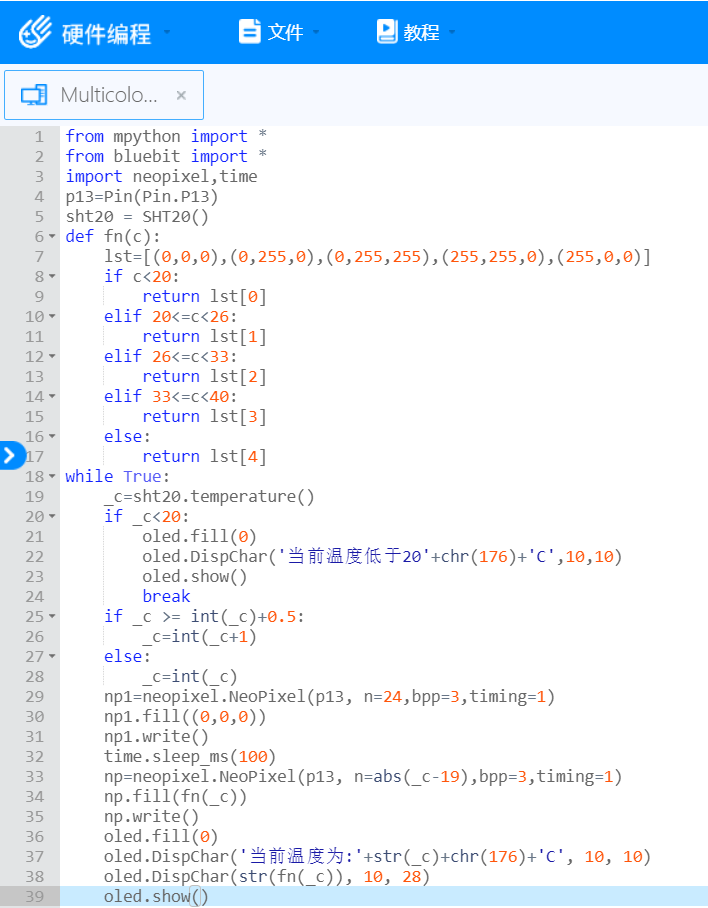Viewport: 708px width, 908px height.
Task: Open the 硬件编程 mode menu
Action: (x=106, y=33)
